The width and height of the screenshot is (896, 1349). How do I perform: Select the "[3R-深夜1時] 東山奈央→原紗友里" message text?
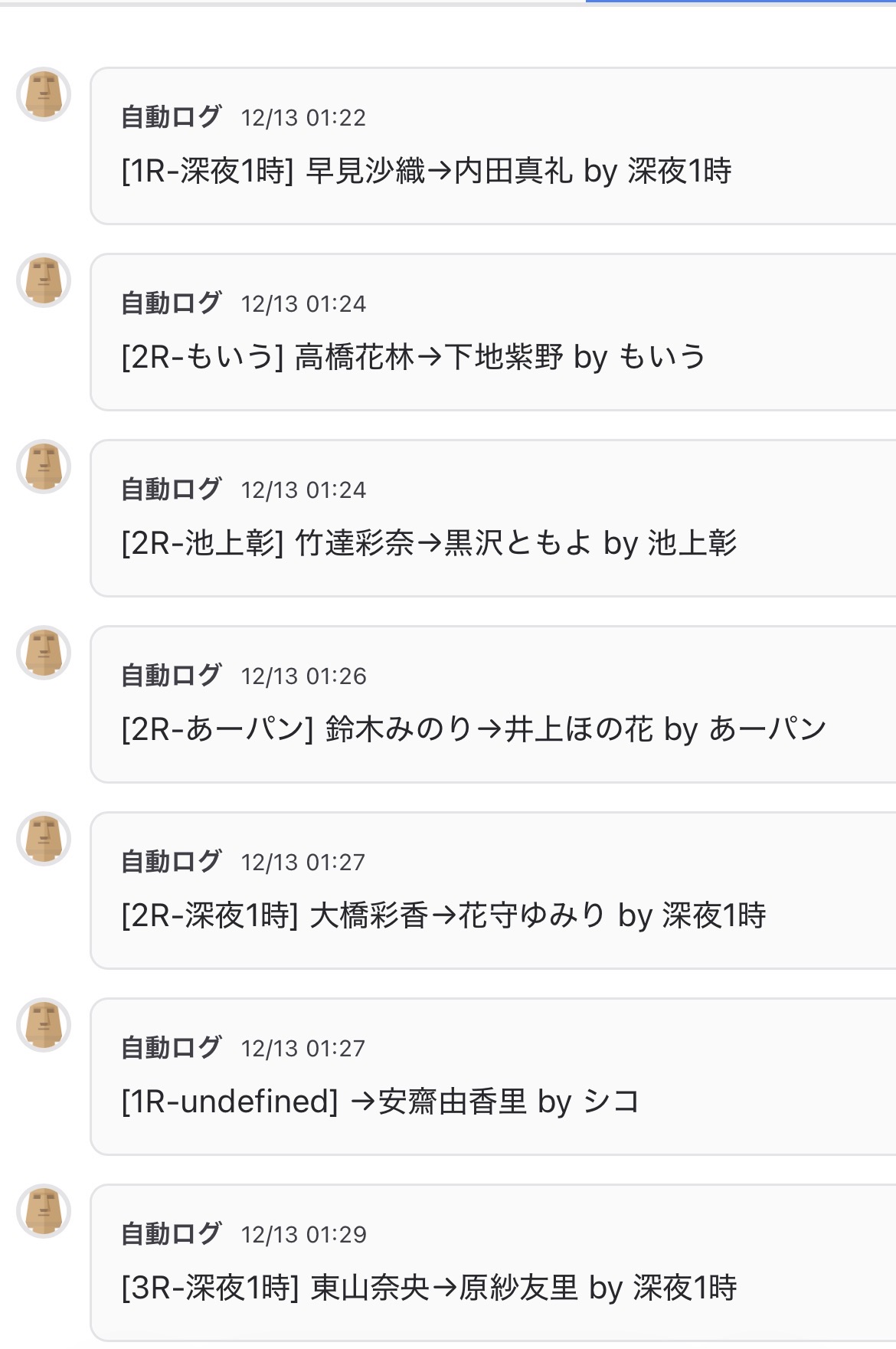429,1288
